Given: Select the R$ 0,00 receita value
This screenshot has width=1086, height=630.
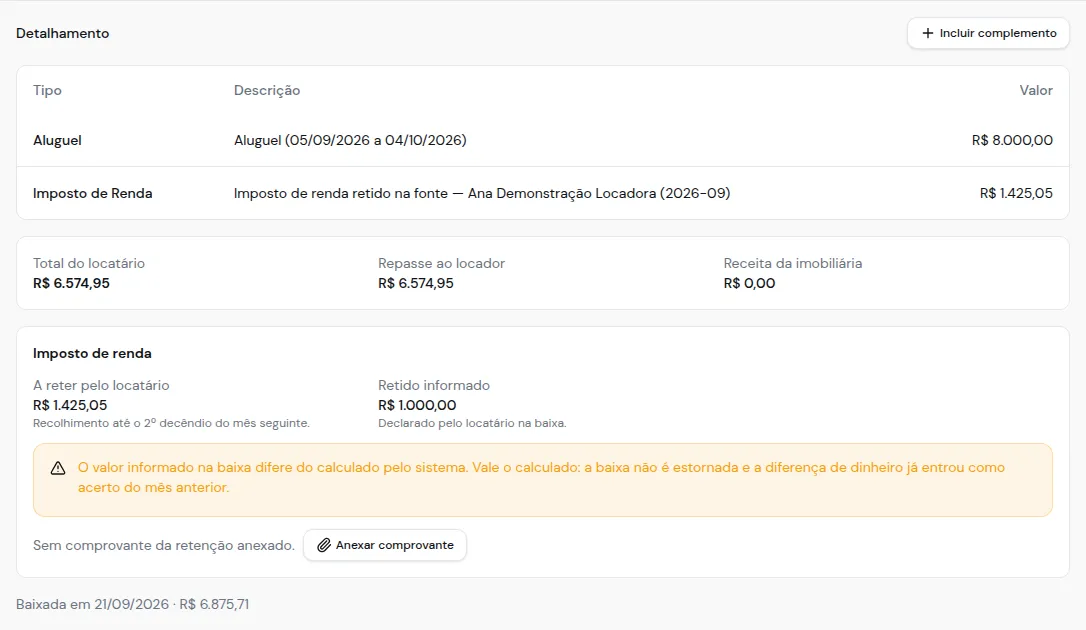Looking at the screenshot, I should coord(749,283).
